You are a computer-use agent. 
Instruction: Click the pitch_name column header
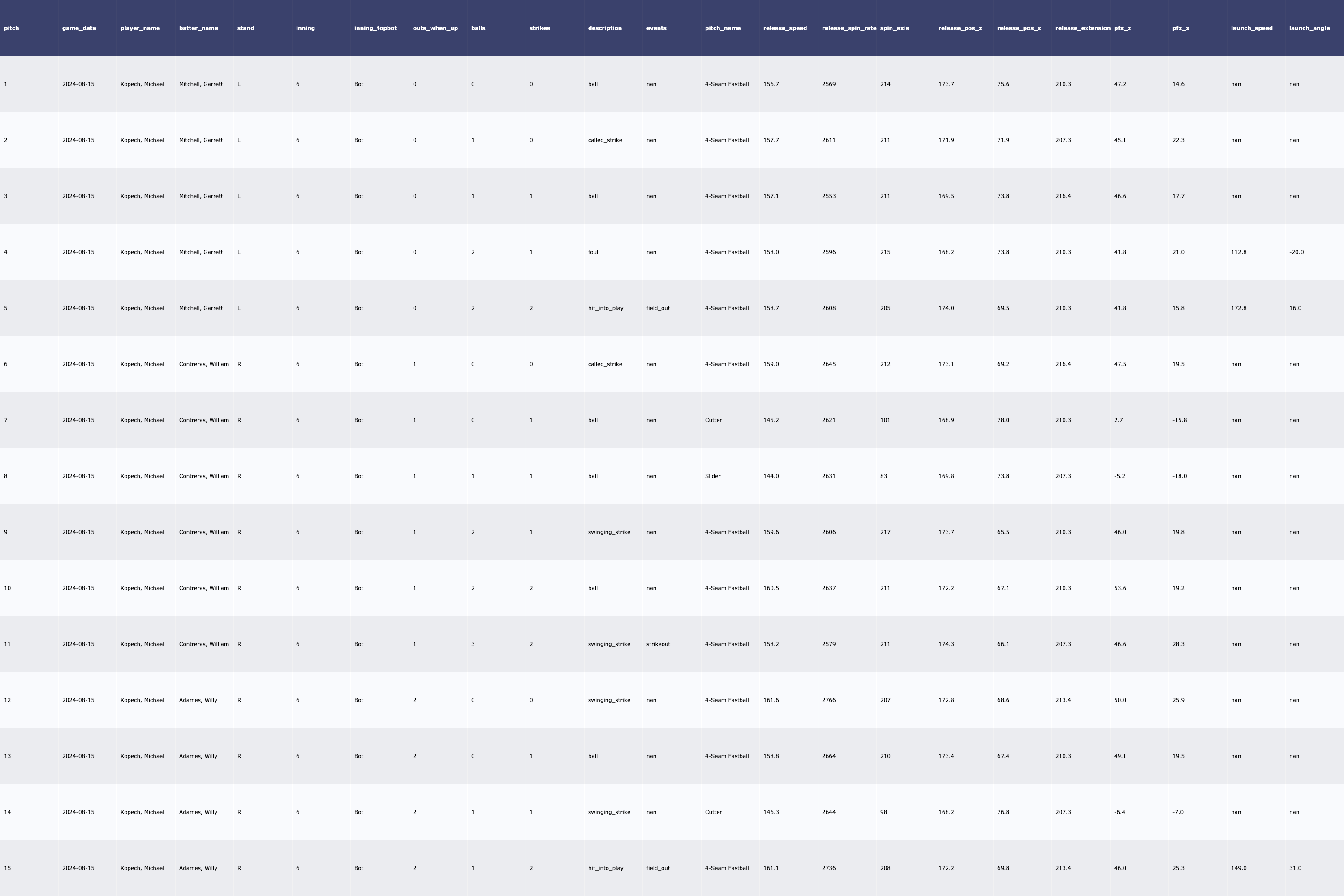pos(722,28)
